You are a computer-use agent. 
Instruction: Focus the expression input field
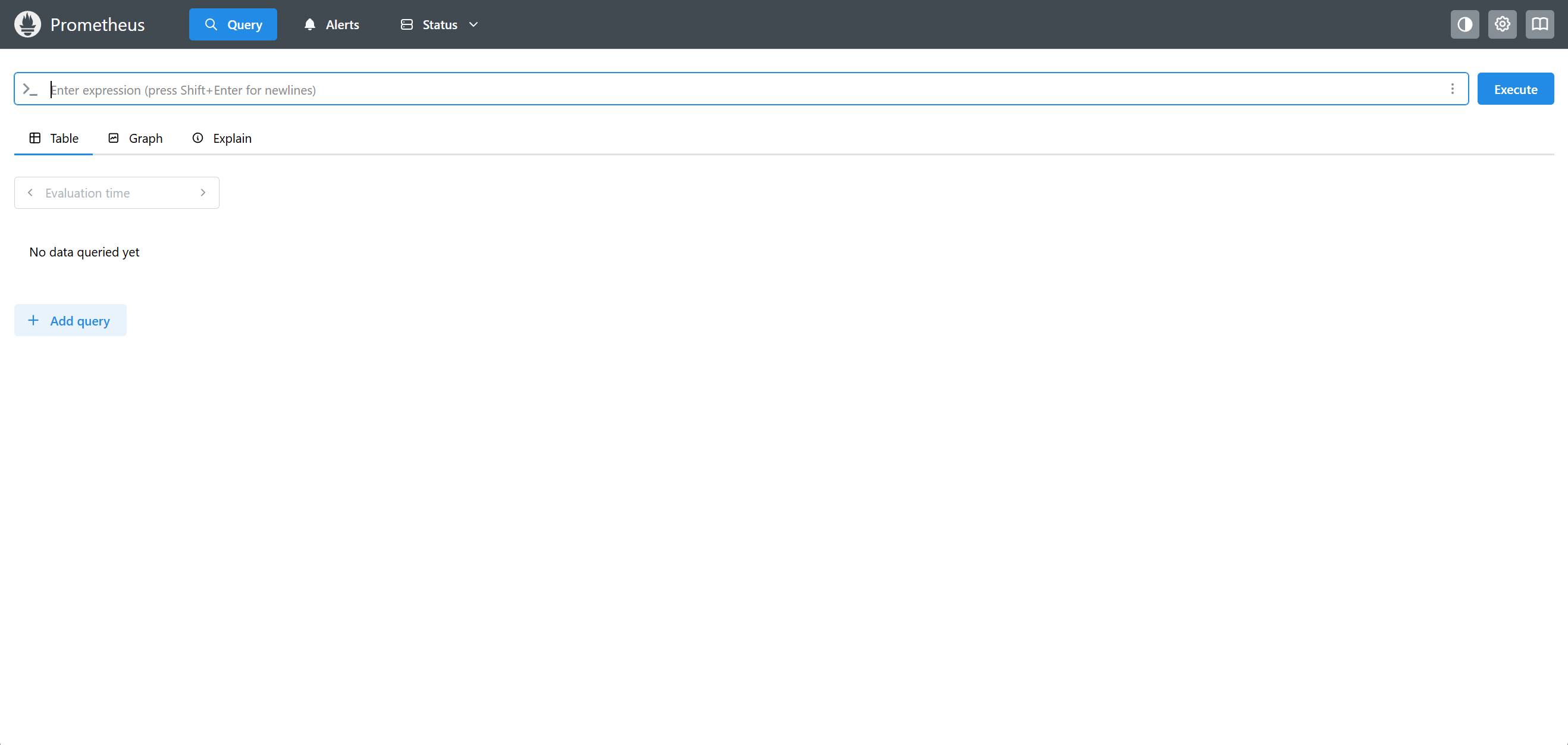point(730,89)
